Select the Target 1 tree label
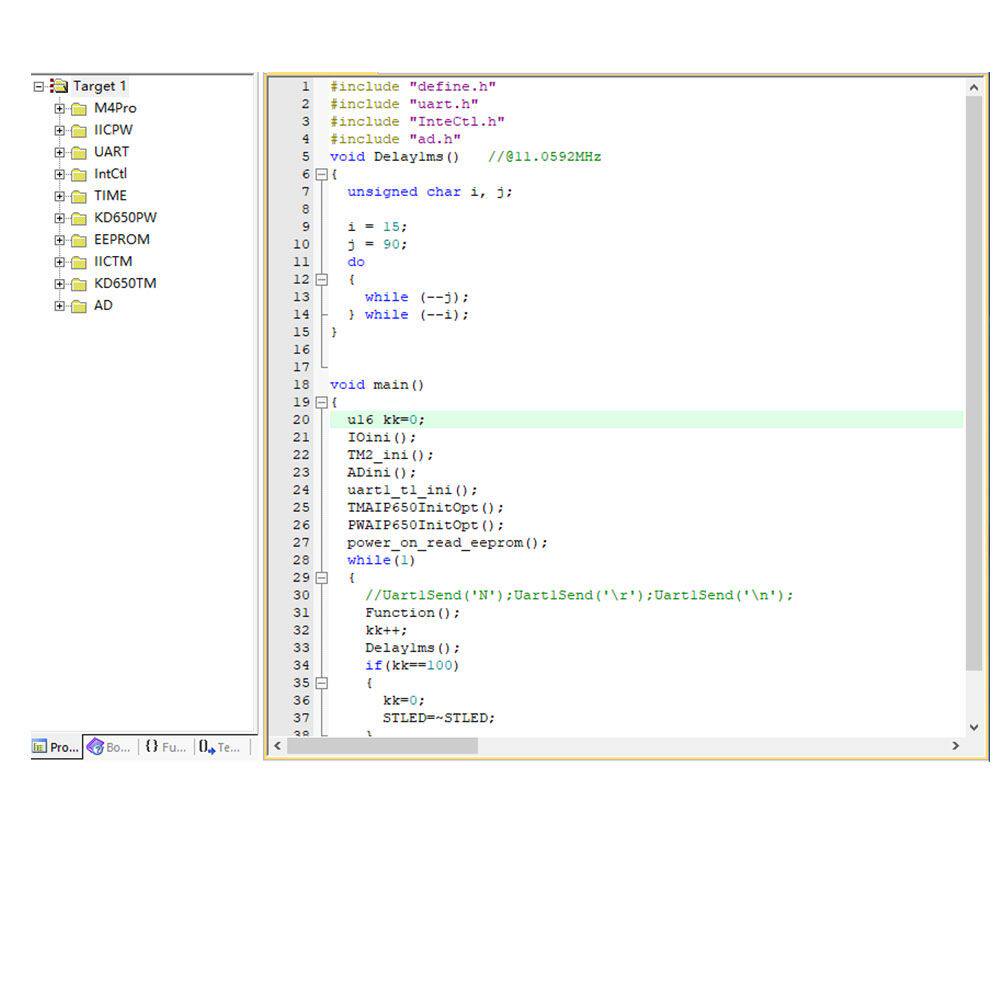This screenshot has width=1000, height=1000. [x=99, y=86]
